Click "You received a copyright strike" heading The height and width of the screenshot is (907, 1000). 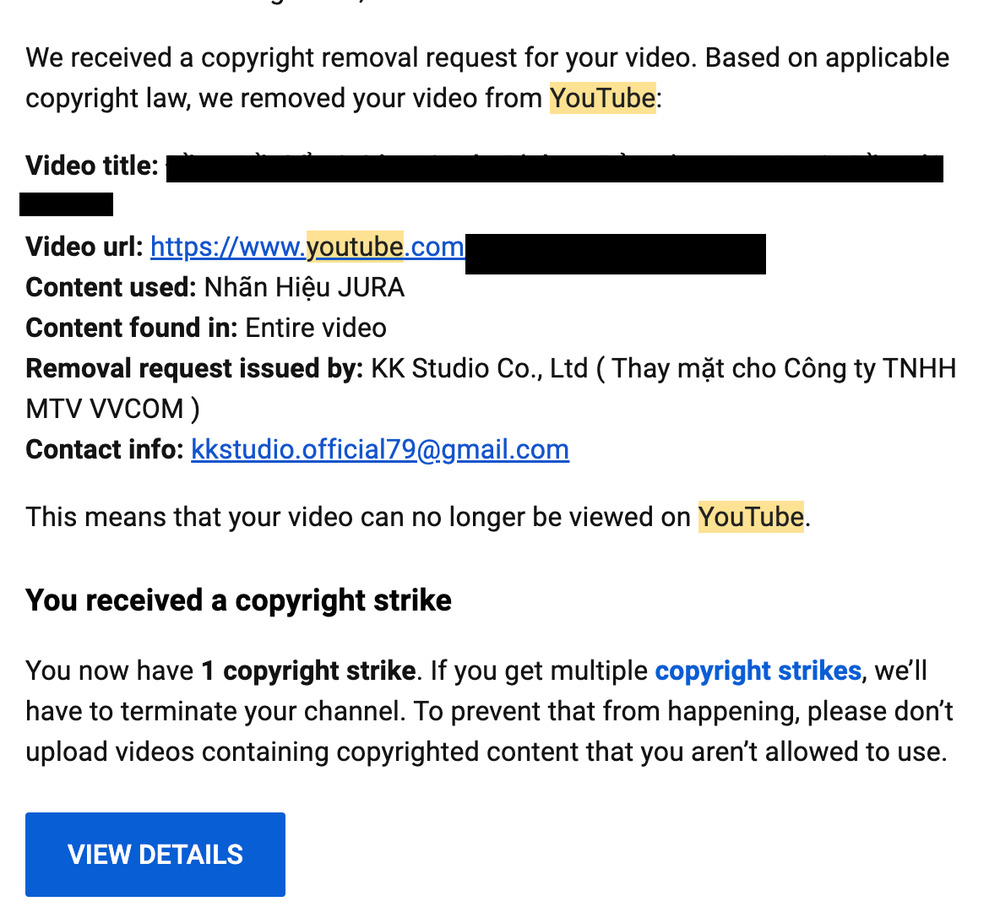(x=239, y=600)
